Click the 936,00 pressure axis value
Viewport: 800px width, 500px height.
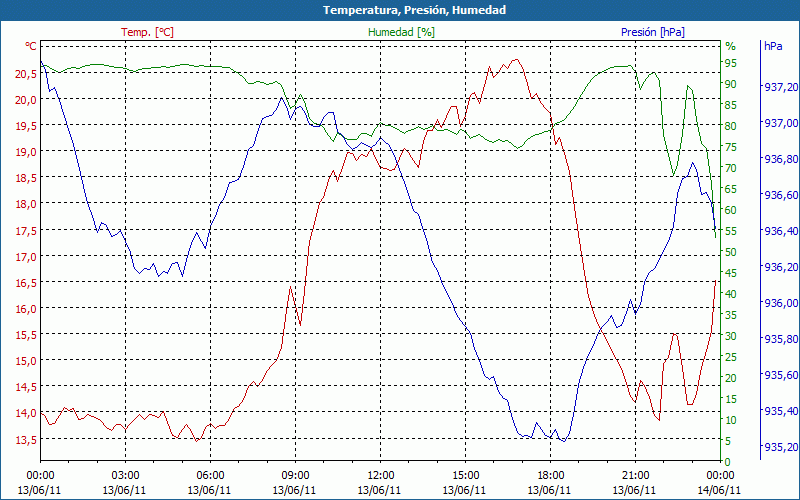[x=781, y=303]
